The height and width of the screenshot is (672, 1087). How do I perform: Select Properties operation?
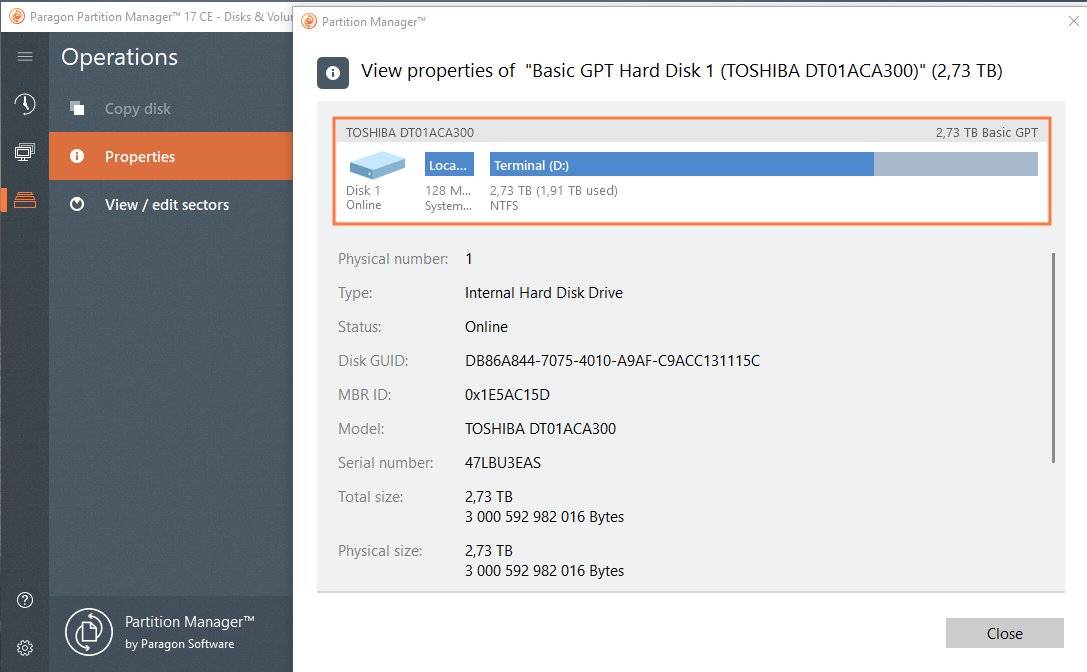click(x=171, y=156)
